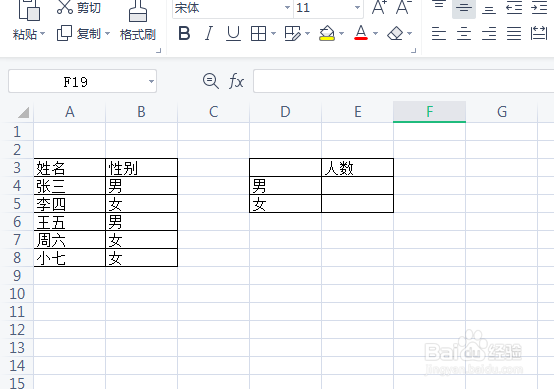The width and height of the screenshot is (554, 389).
Task: Select column B header
Action: click(141, 112)
